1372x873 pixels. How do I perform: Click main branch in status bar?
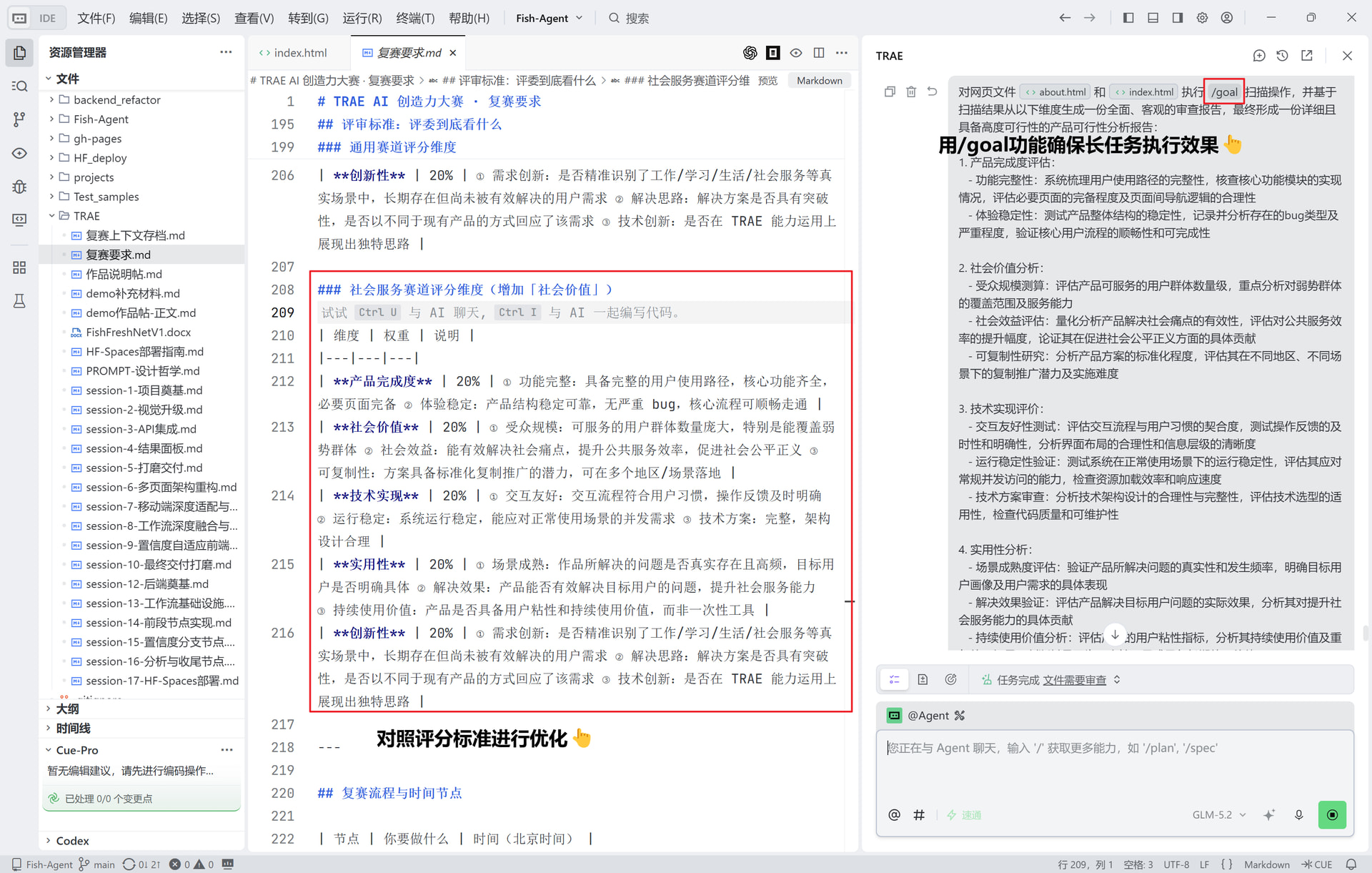click(96, 864)
